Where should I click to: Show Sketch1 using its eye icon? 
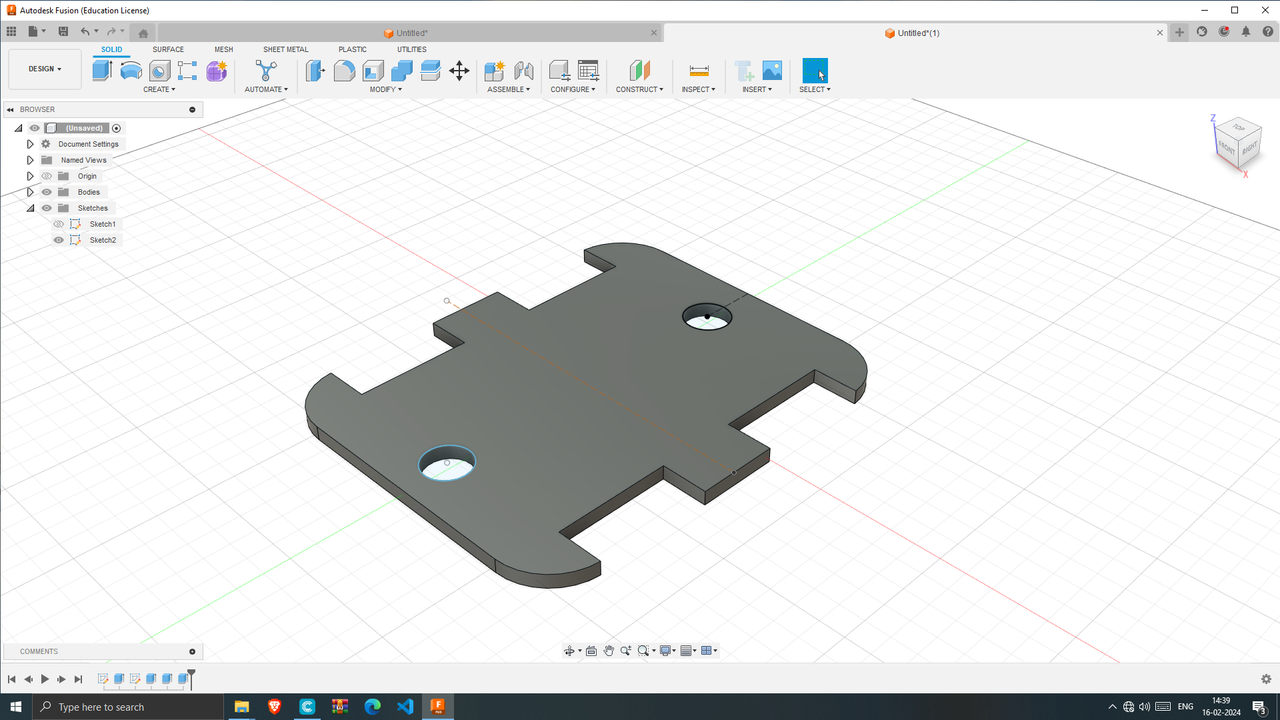58,224
